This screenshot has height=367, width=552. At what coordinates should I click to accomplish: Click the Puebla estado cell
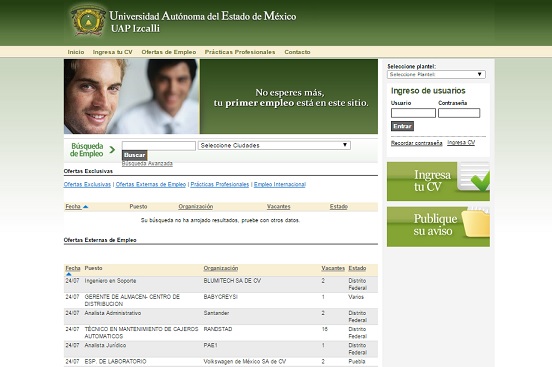(357, 361)
